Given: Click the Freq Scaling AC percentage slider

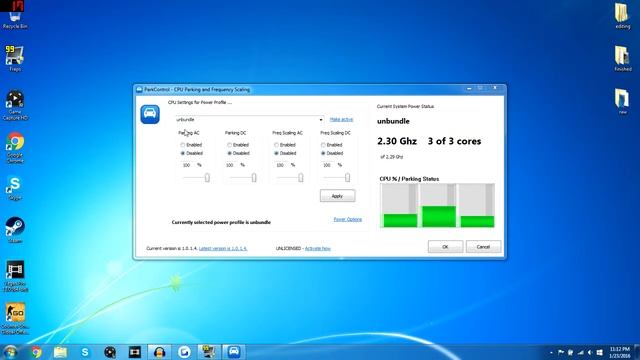Looking at the screenshot, I should point(290,178).
